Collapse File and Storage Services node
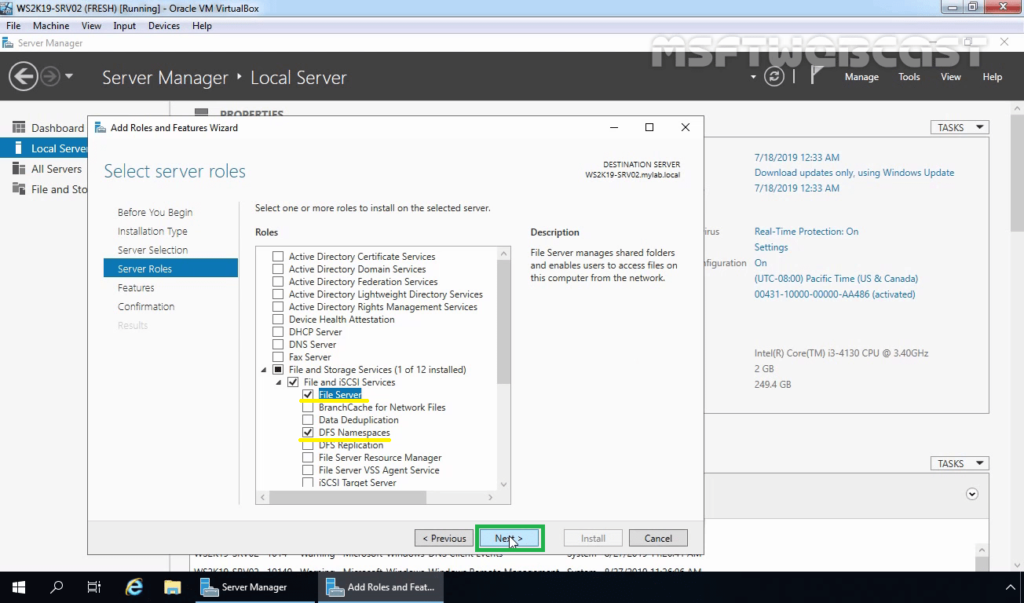This screenshot has width=1024, height=603. pyautogui.click(x=264, y=370)
